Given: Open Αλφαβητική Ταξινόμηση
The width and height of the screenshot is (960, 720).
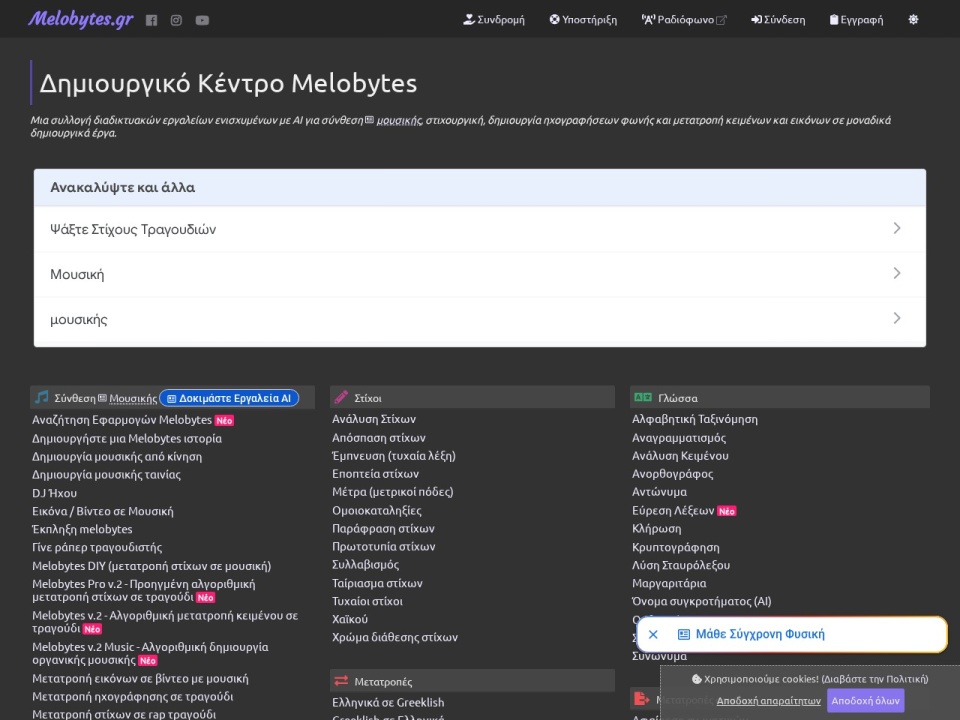Looking at the screenshot, I should coord(695,419).
